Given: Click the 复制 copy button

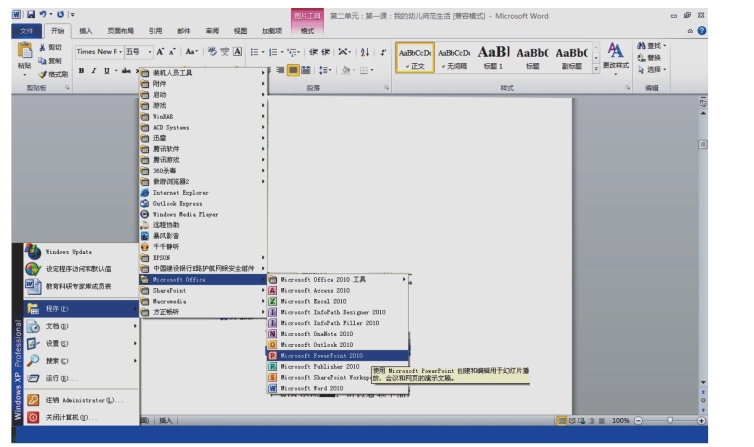Looking at the screenshot, I should 50,61.
